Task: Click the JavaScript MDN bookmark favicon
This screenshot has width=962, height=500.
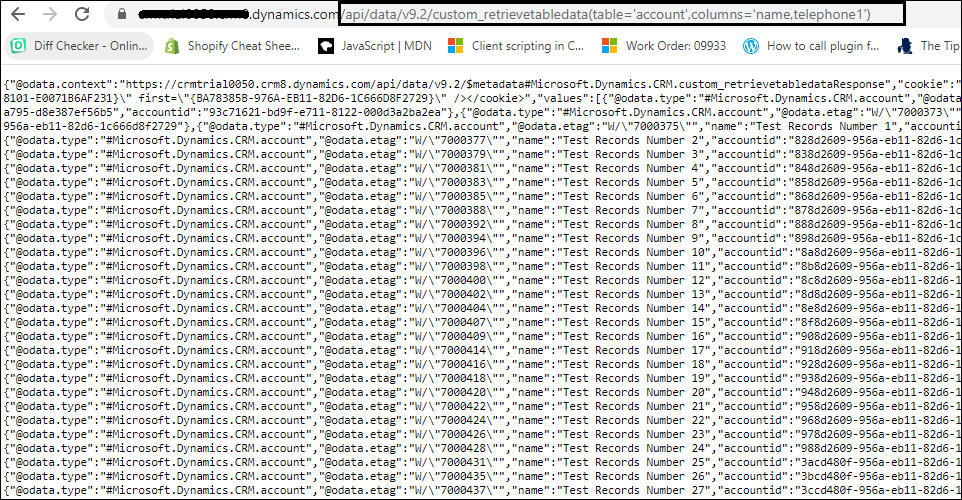Action: [325, 46]
